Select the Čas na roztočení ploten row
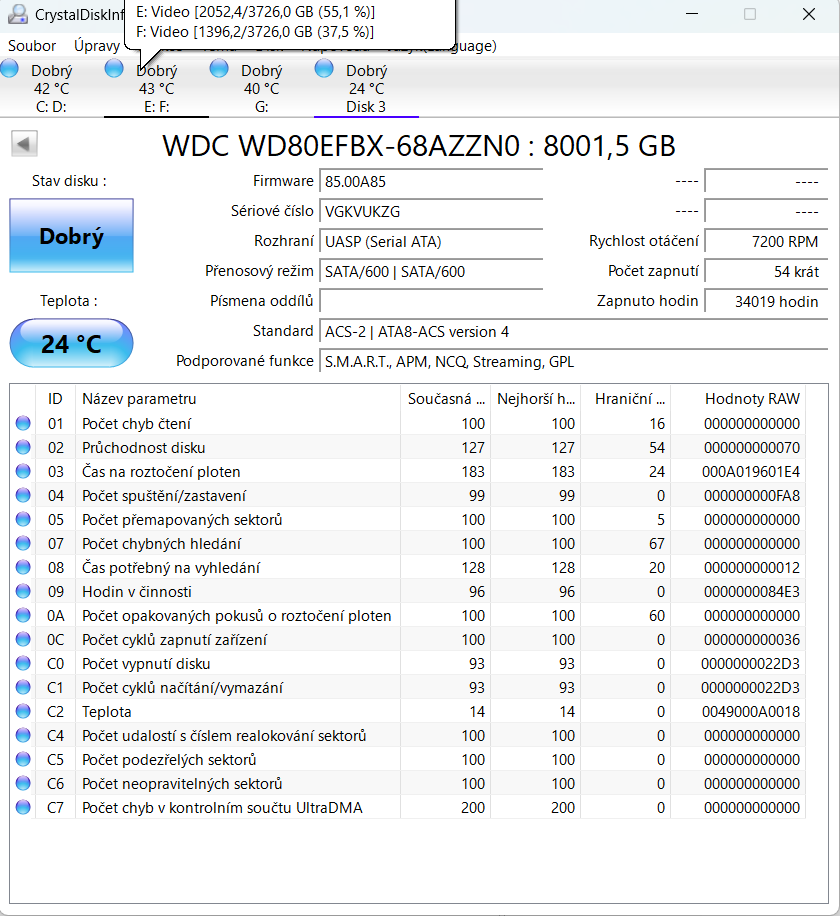The width and height of the screenshot is (840, 916). [200, 471]
